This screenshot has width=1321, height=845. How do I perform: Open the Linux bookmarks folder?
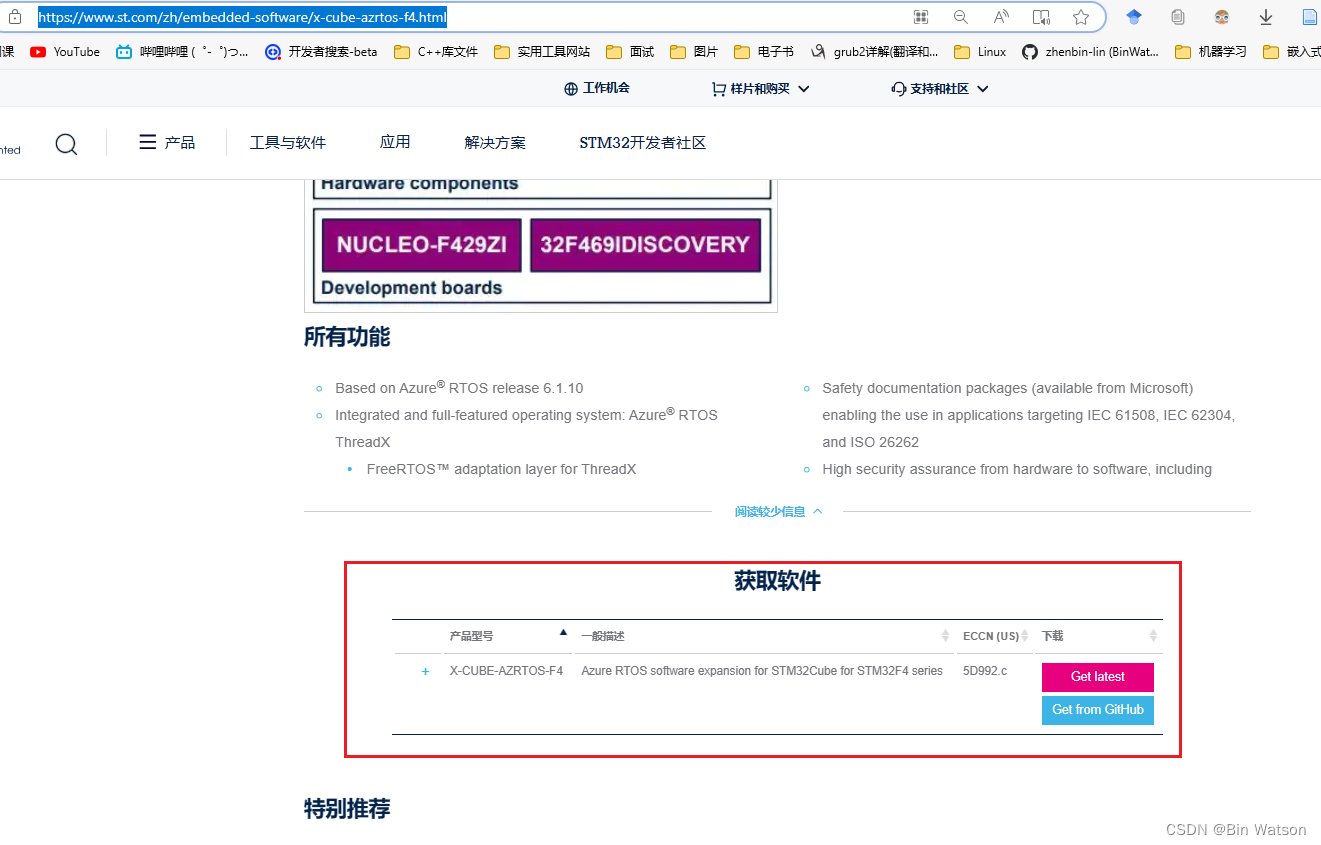coord(980,52)
